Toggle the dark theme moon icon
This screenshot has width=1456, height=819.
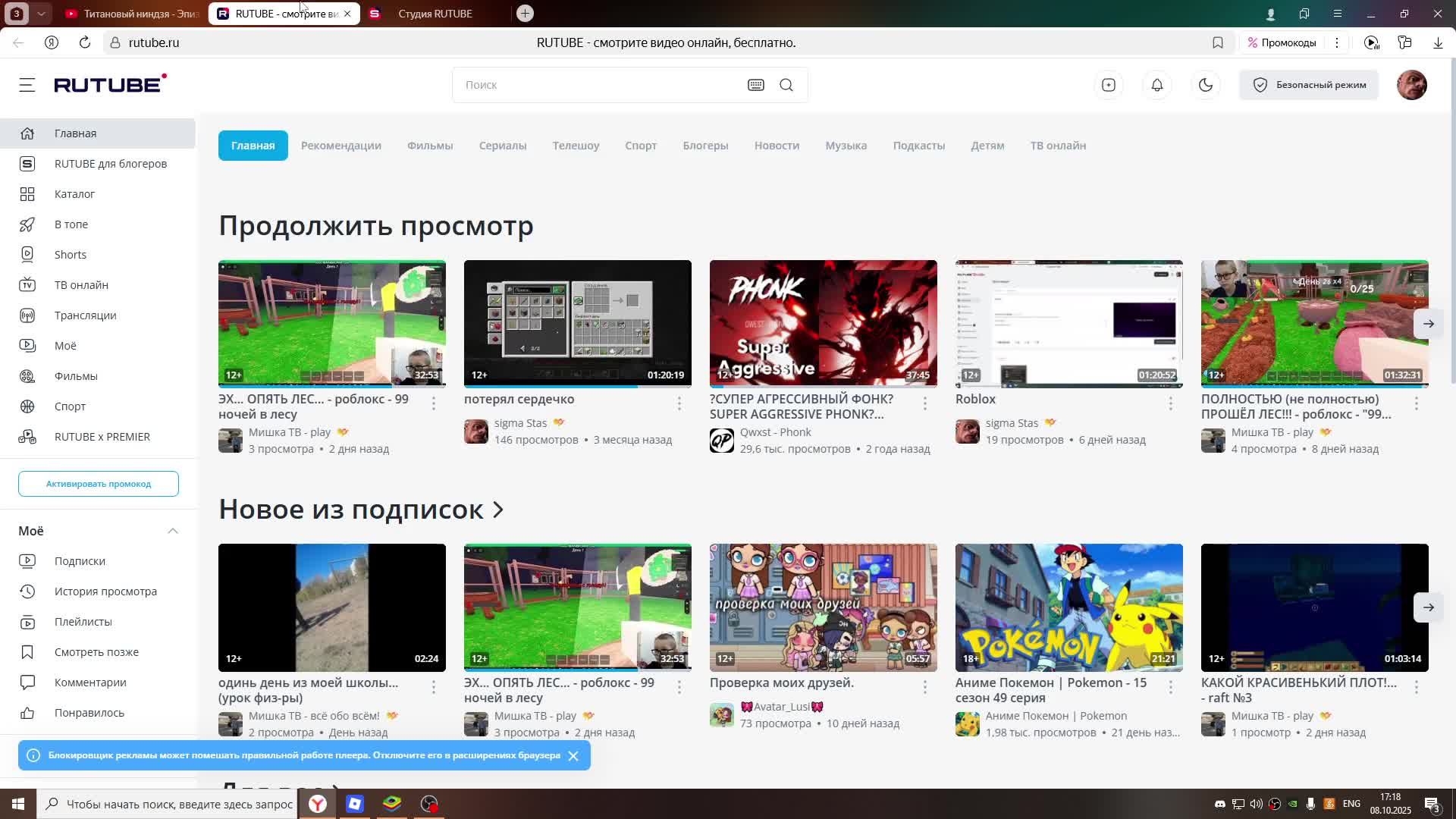point(1206,85)
